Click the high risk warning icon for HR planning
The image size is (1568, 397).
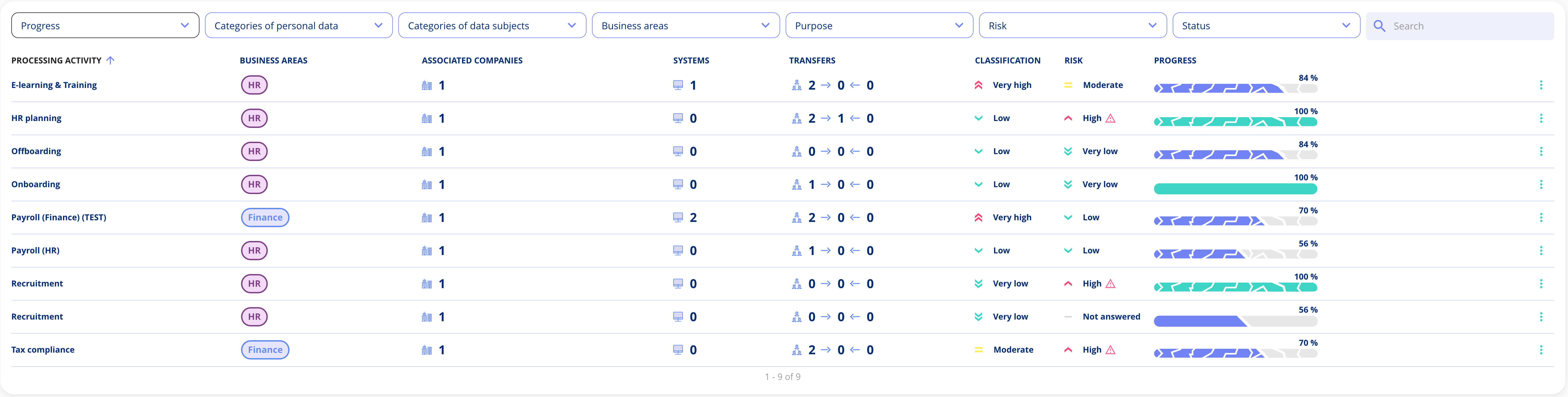point(1110,118)
